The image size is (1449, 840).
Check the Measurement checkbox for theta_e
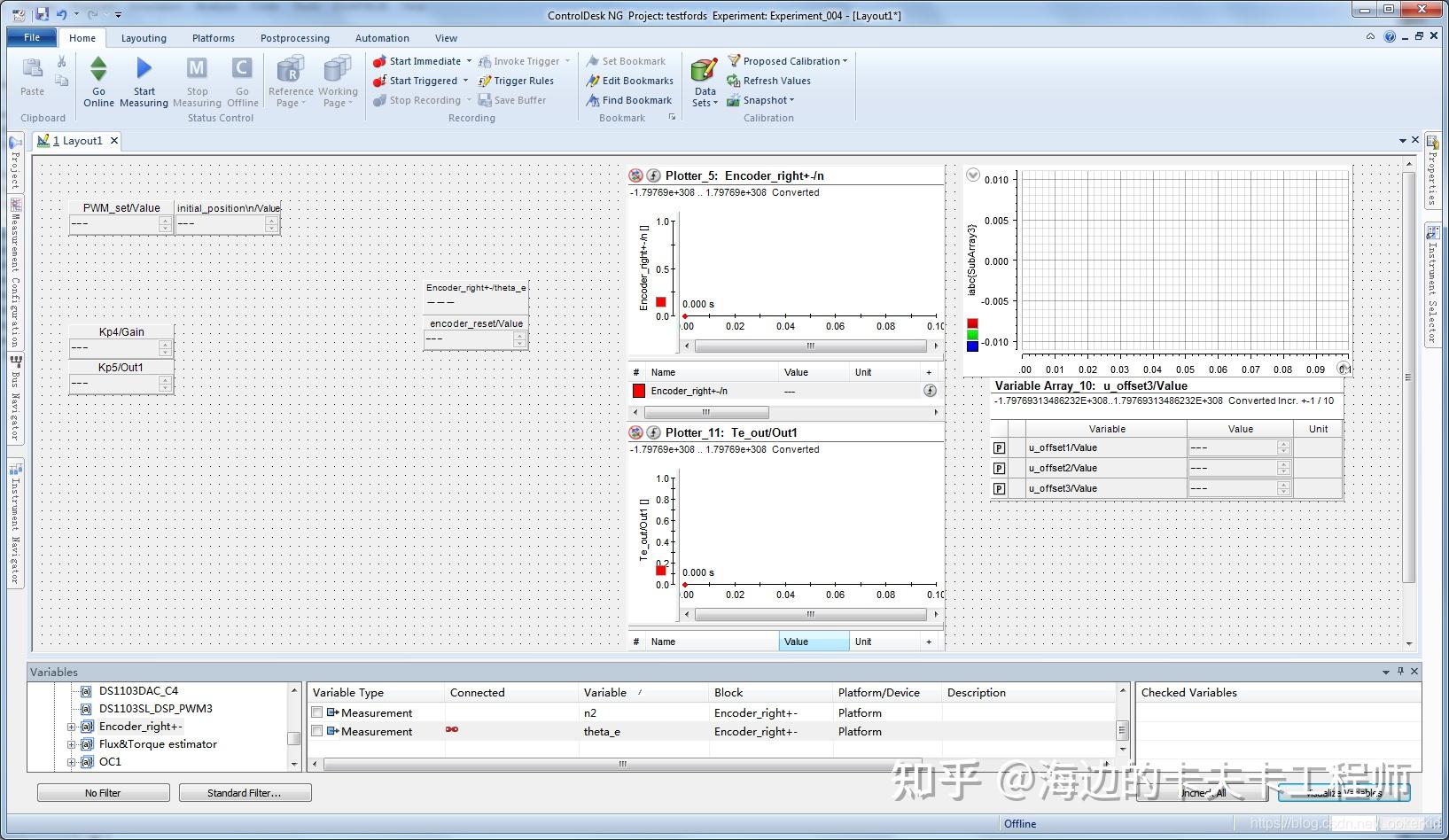(316, 731)
